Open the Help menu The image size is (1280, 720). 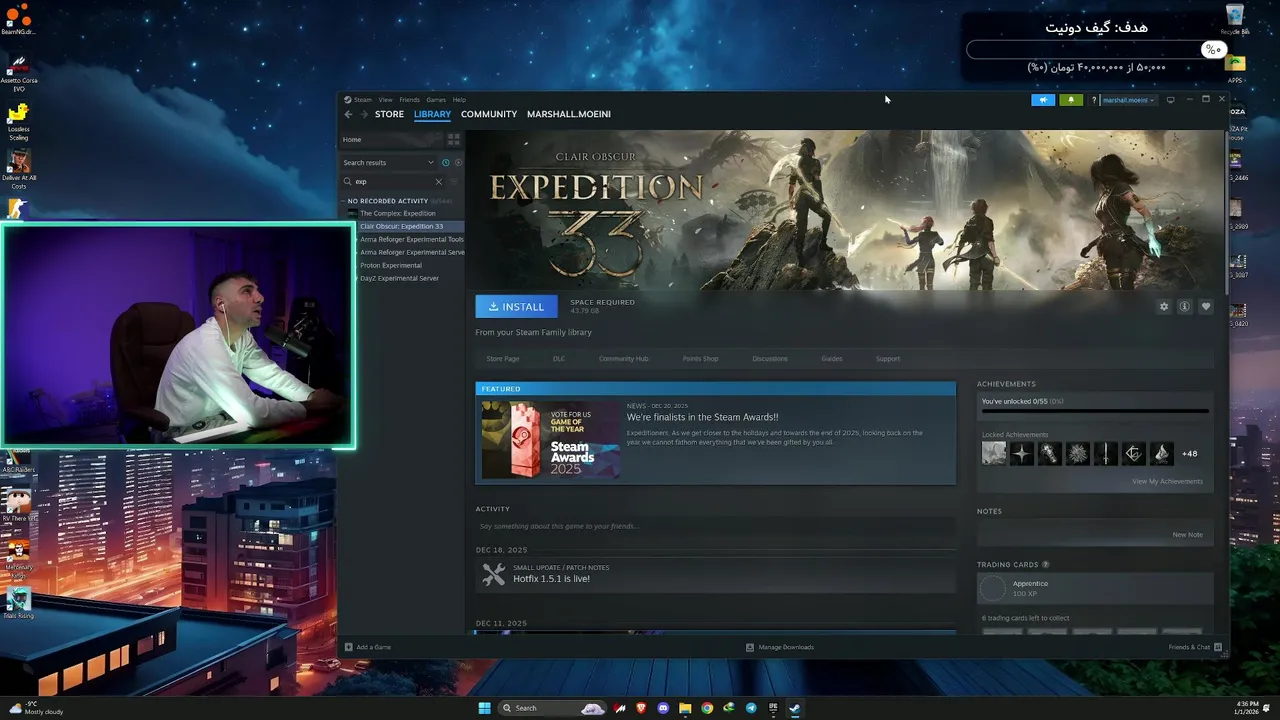(459, 100)
